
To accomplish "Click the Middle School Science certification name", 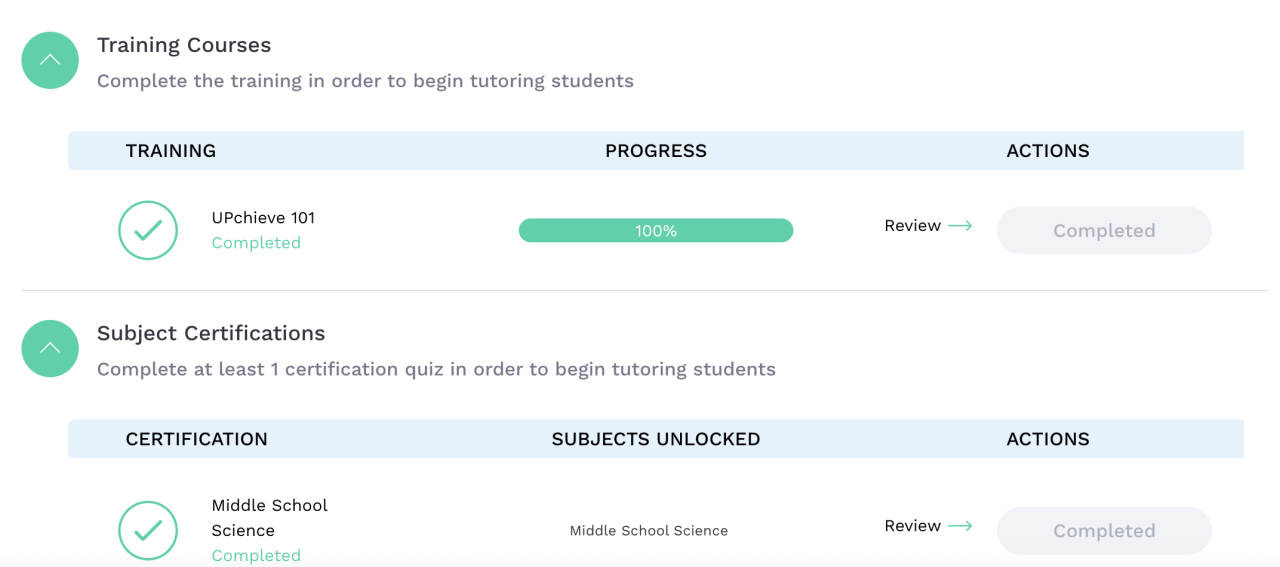I will tap(269, 518).
